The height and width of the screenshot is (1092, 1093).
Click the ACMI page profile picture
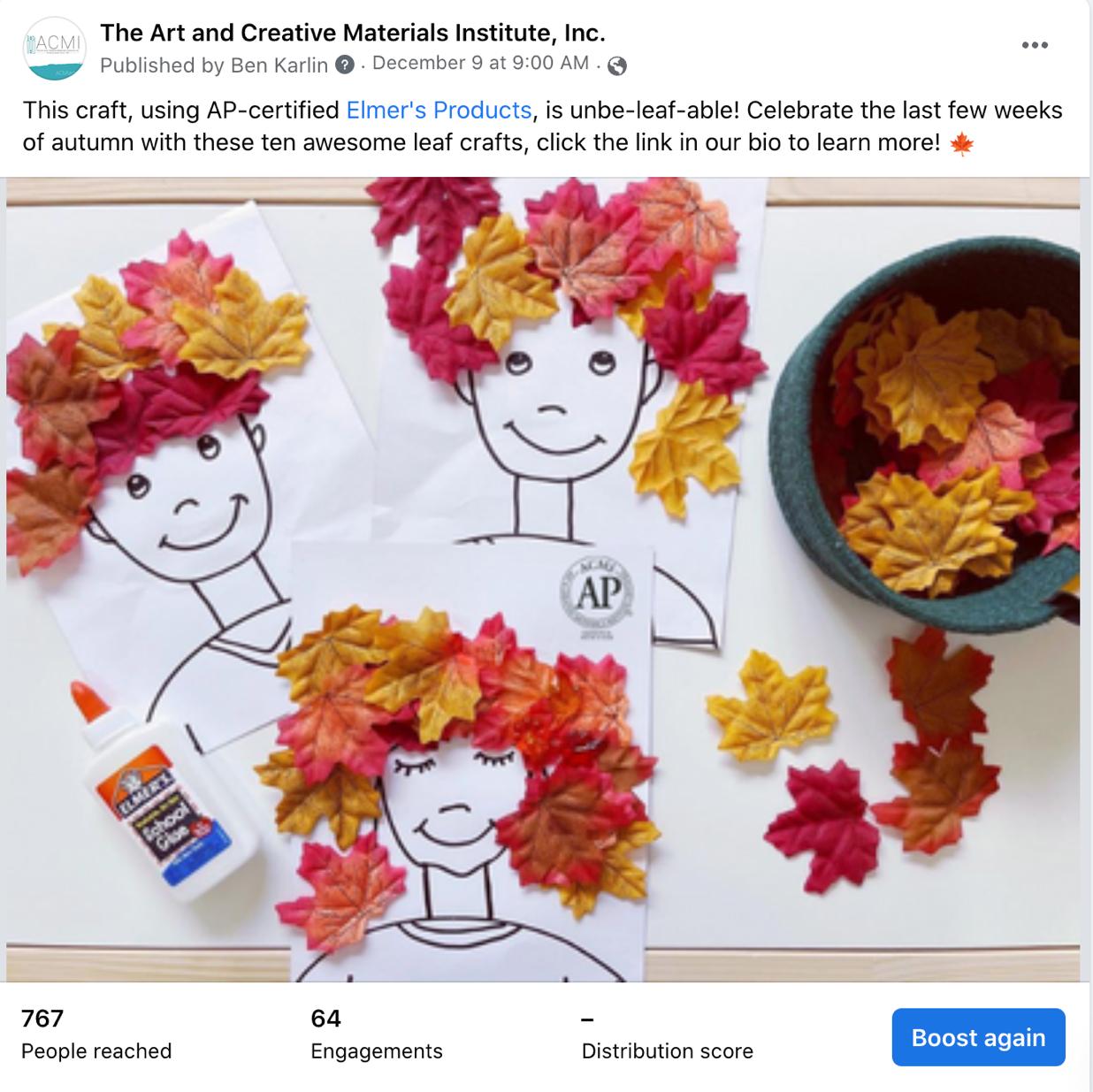54,49
